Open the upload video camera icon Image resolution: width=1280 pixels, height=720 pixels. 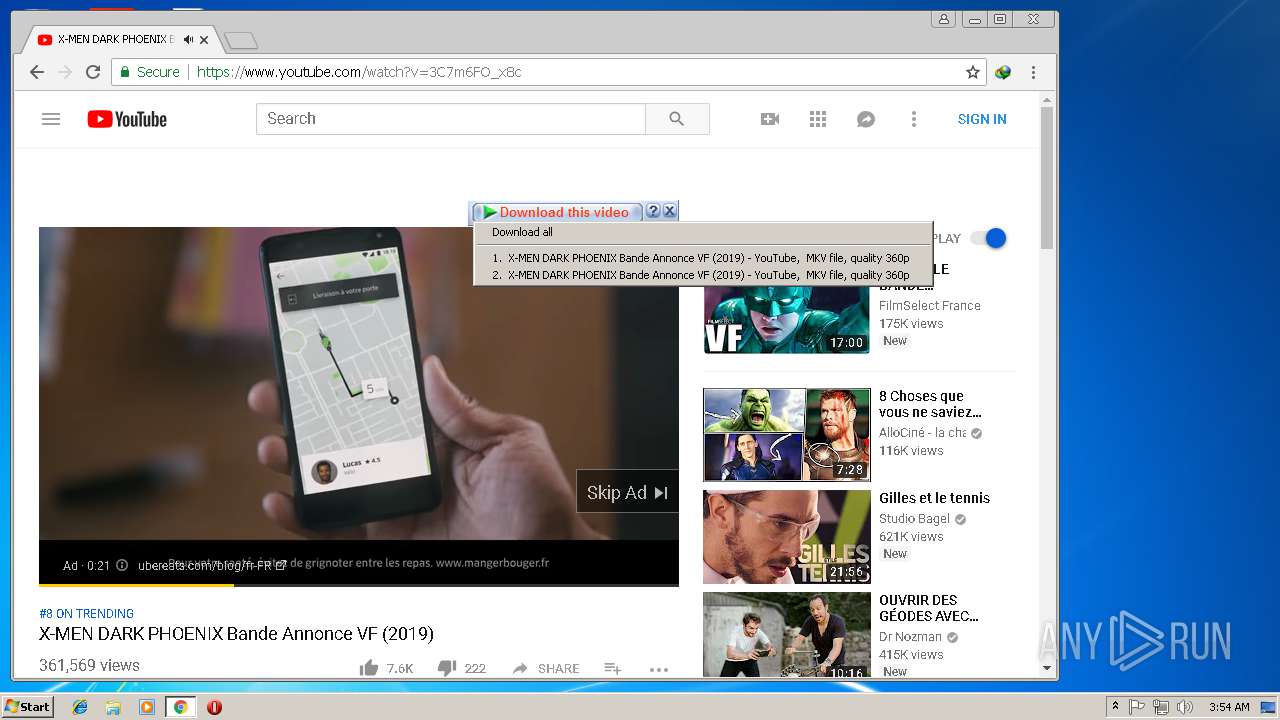pyautogui.click(x=770, y=119)
